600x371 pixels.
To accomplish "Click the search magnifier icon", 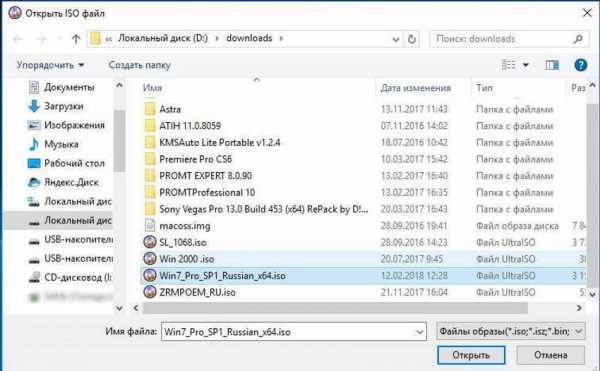I will (x=578, y=39).
